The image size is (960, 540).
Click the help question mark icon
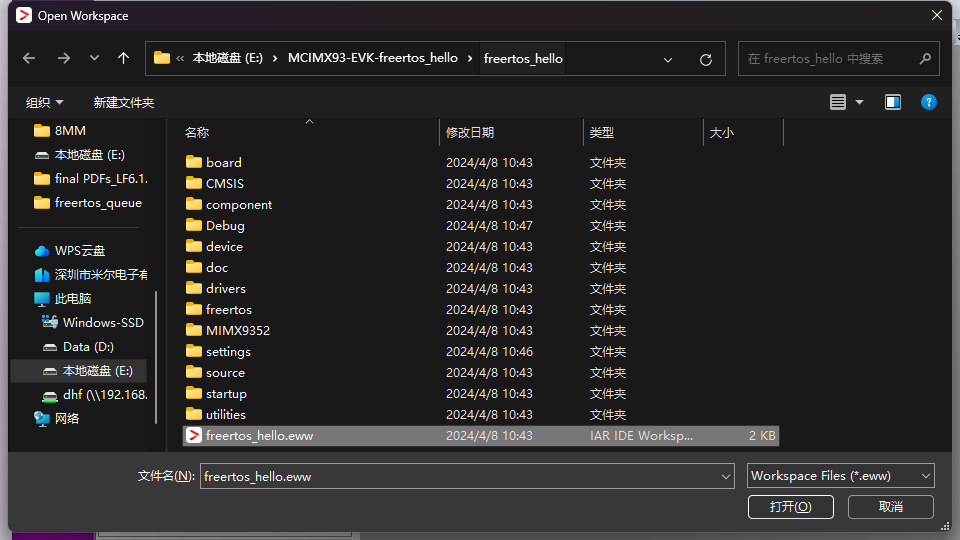[928, 102]
